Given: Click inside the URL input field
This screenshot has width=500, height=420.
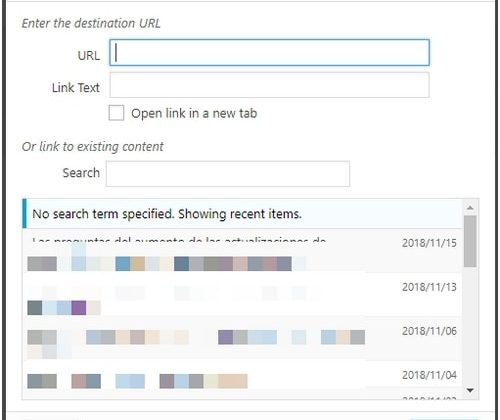Looking at the screenshot, I should point(269,52).
